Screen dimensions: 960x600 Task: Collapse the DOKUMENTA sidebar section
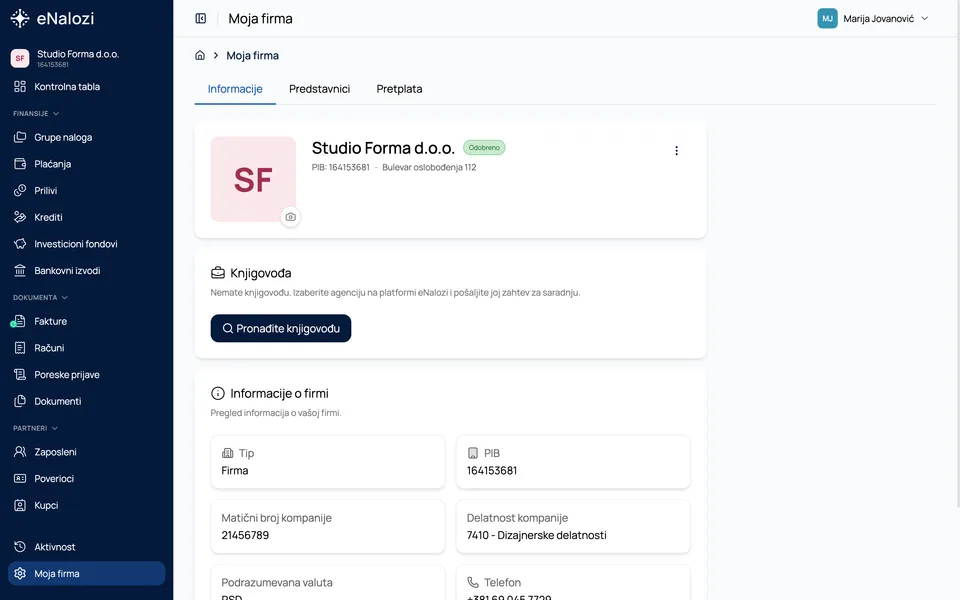[x=40, y=298]
